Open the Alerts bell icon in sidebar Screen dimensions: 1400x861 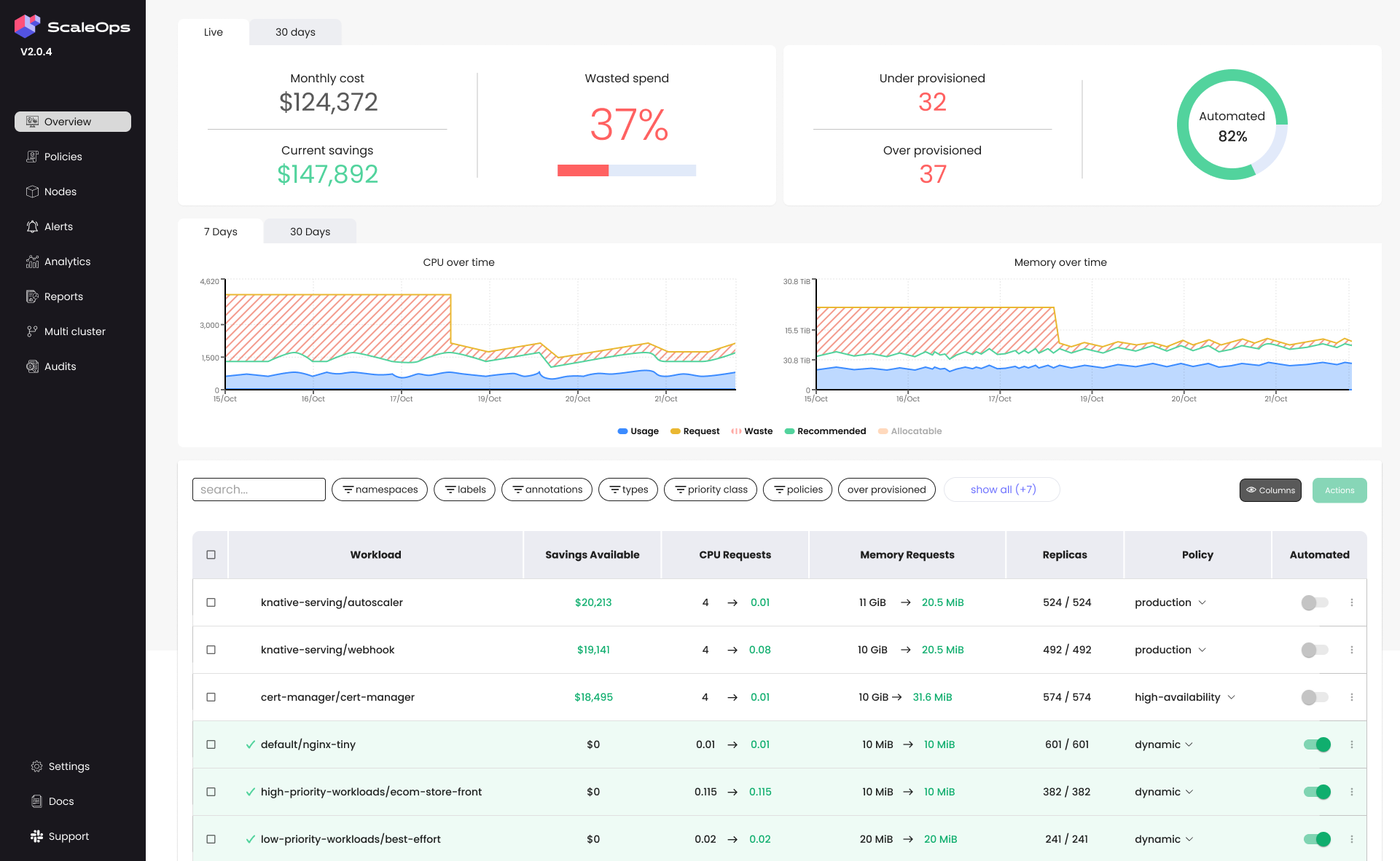tap(32, 226)
